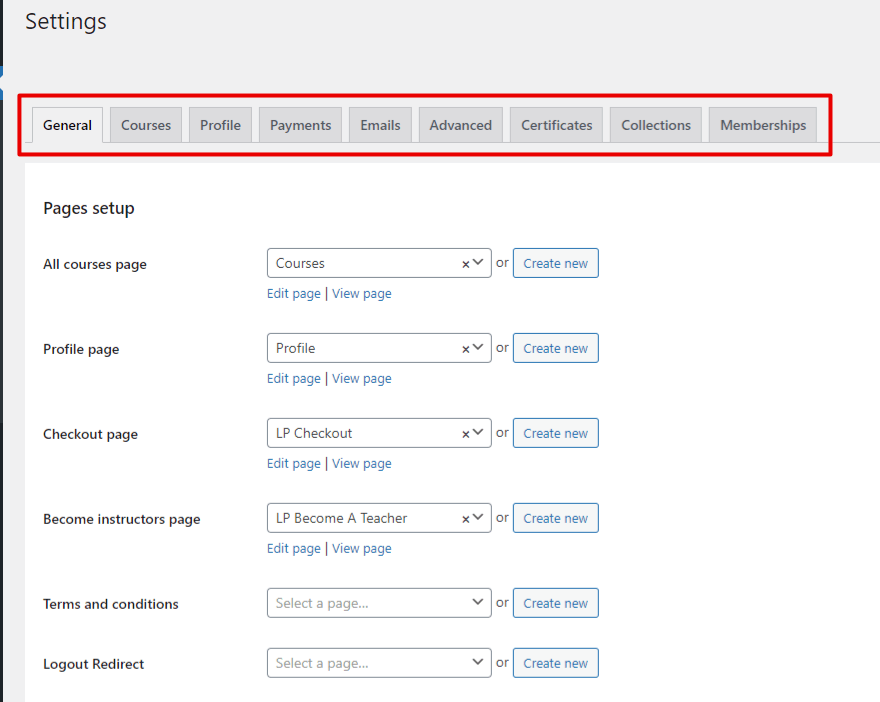Image resolution: width=880 pixels, height=702 pixels.
Task: Edit page link under All courses page
Action: point(294,293)
